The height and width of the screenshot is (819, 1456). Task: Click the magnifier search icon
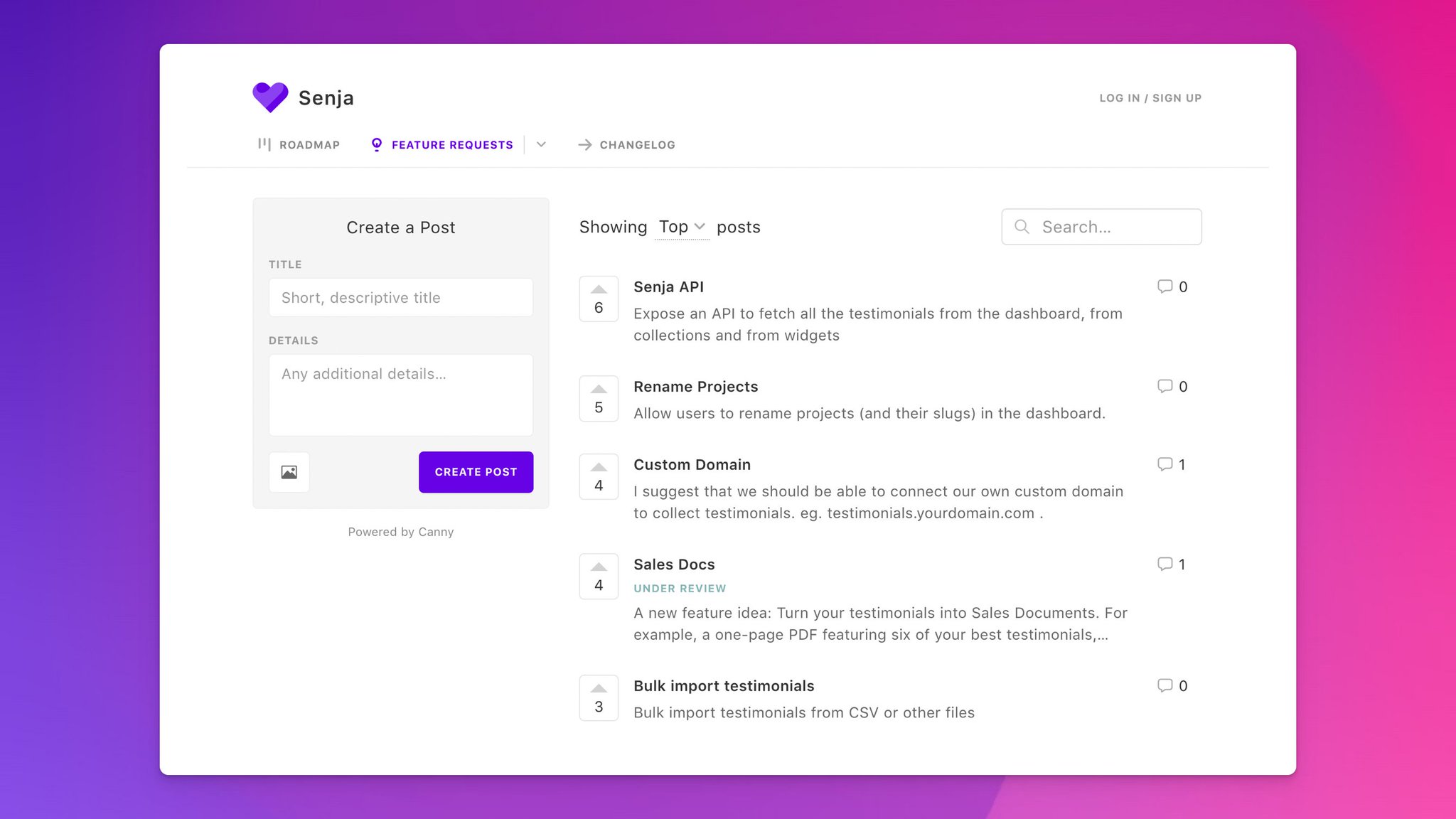[1022, 227]
